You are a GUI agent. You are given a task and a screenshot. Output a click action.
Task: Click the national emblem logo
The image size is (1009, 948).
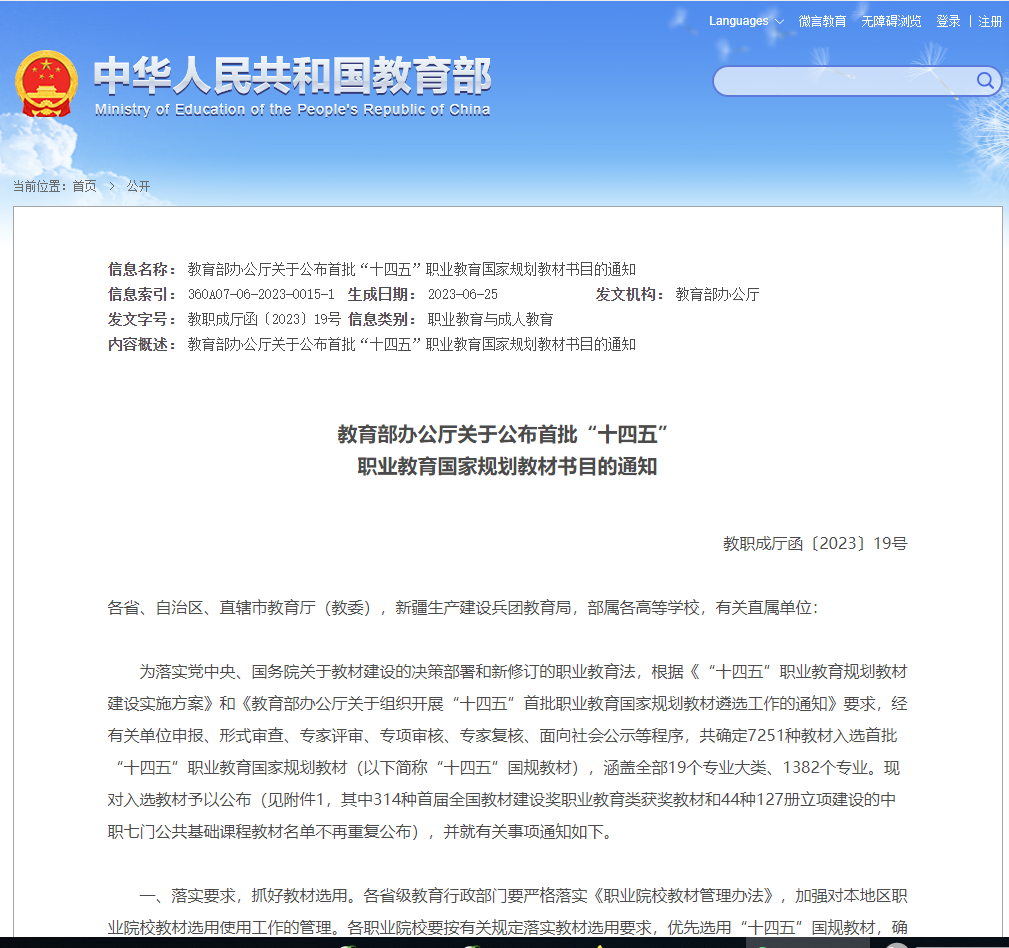click(x=46, y=84)
